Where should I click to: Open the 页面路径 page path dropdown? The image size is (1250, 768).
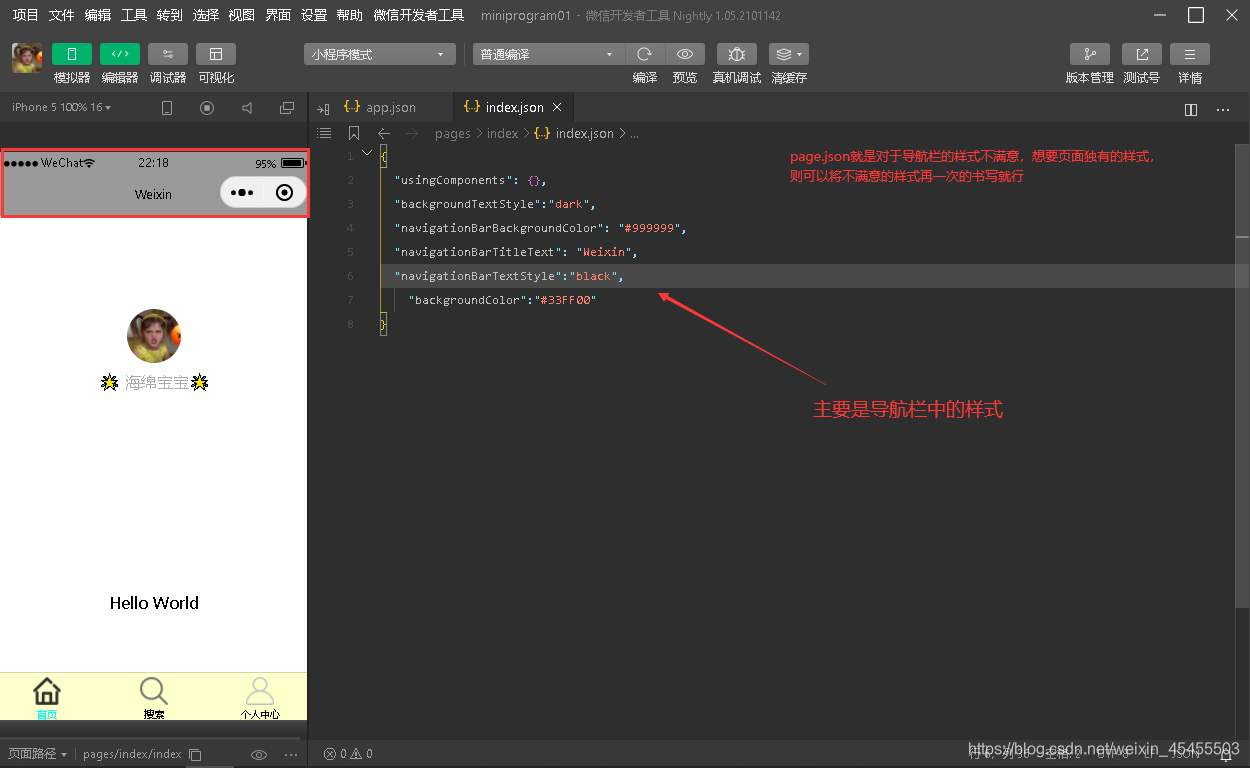point(38,754)
